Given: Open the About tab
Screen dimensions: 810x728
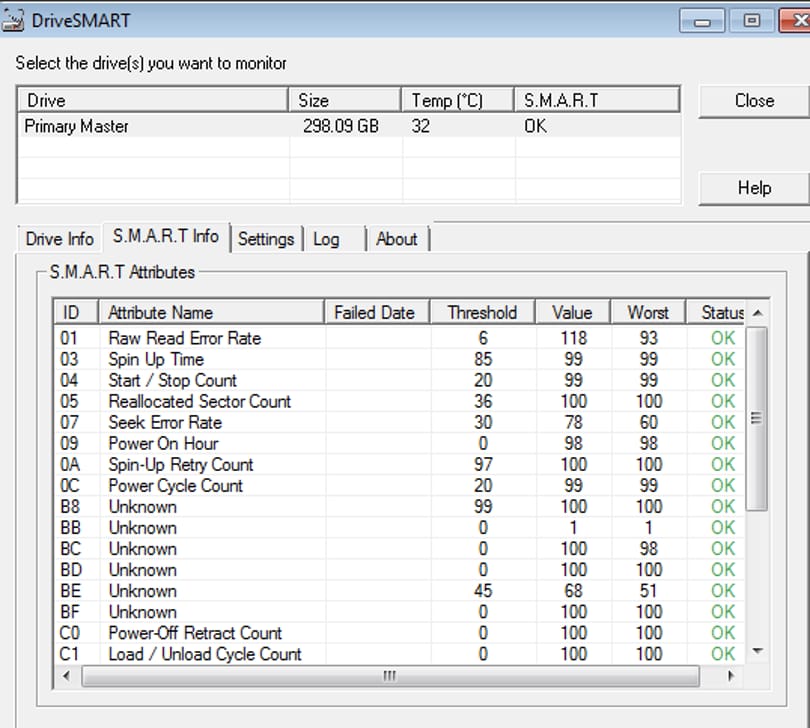Looking at the screenshot, I should pos(397,239).
